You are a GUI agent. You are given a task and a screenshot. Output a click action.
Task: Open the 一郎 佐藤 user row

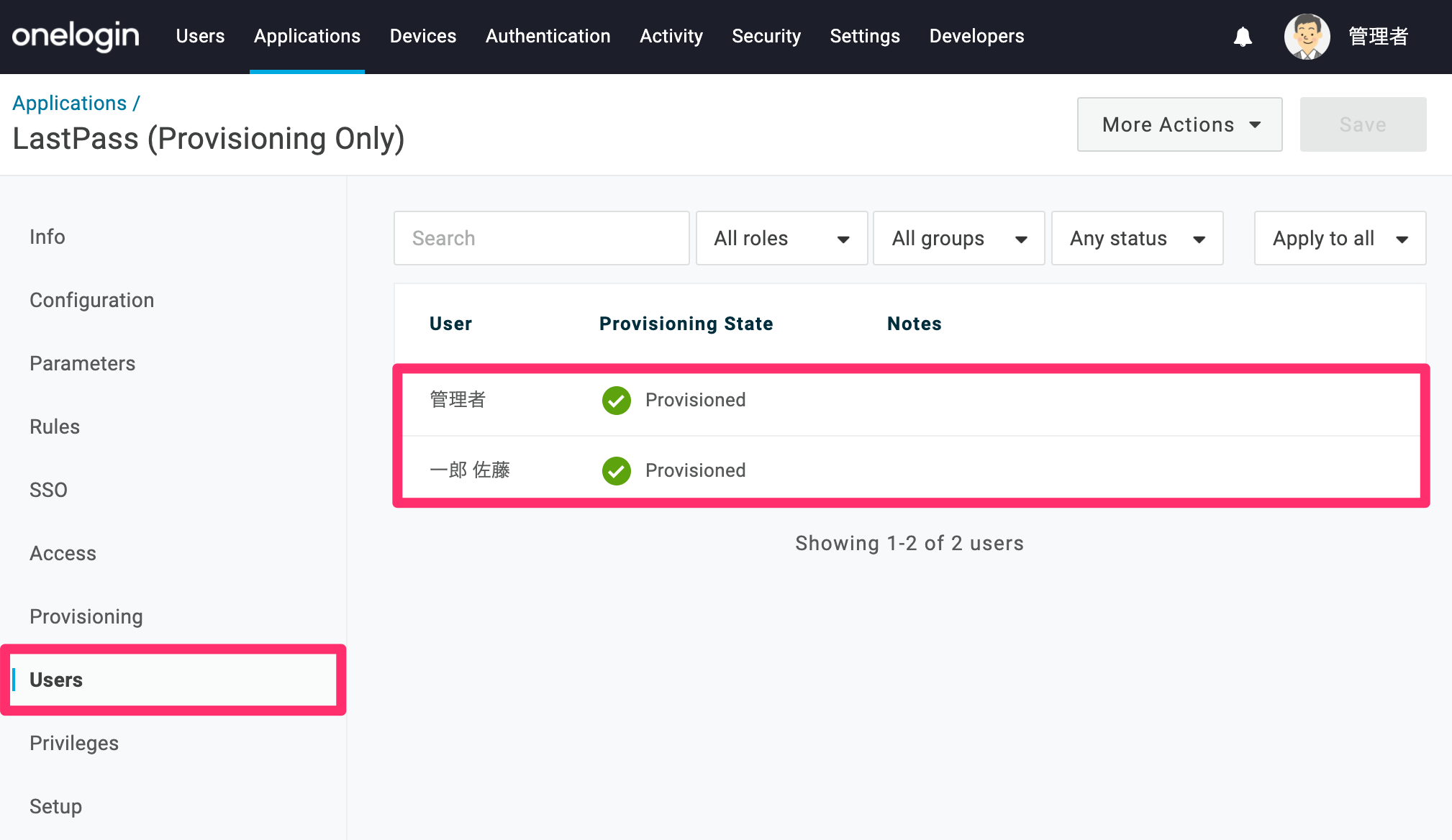pyautogui.click(x=910, y=470)
